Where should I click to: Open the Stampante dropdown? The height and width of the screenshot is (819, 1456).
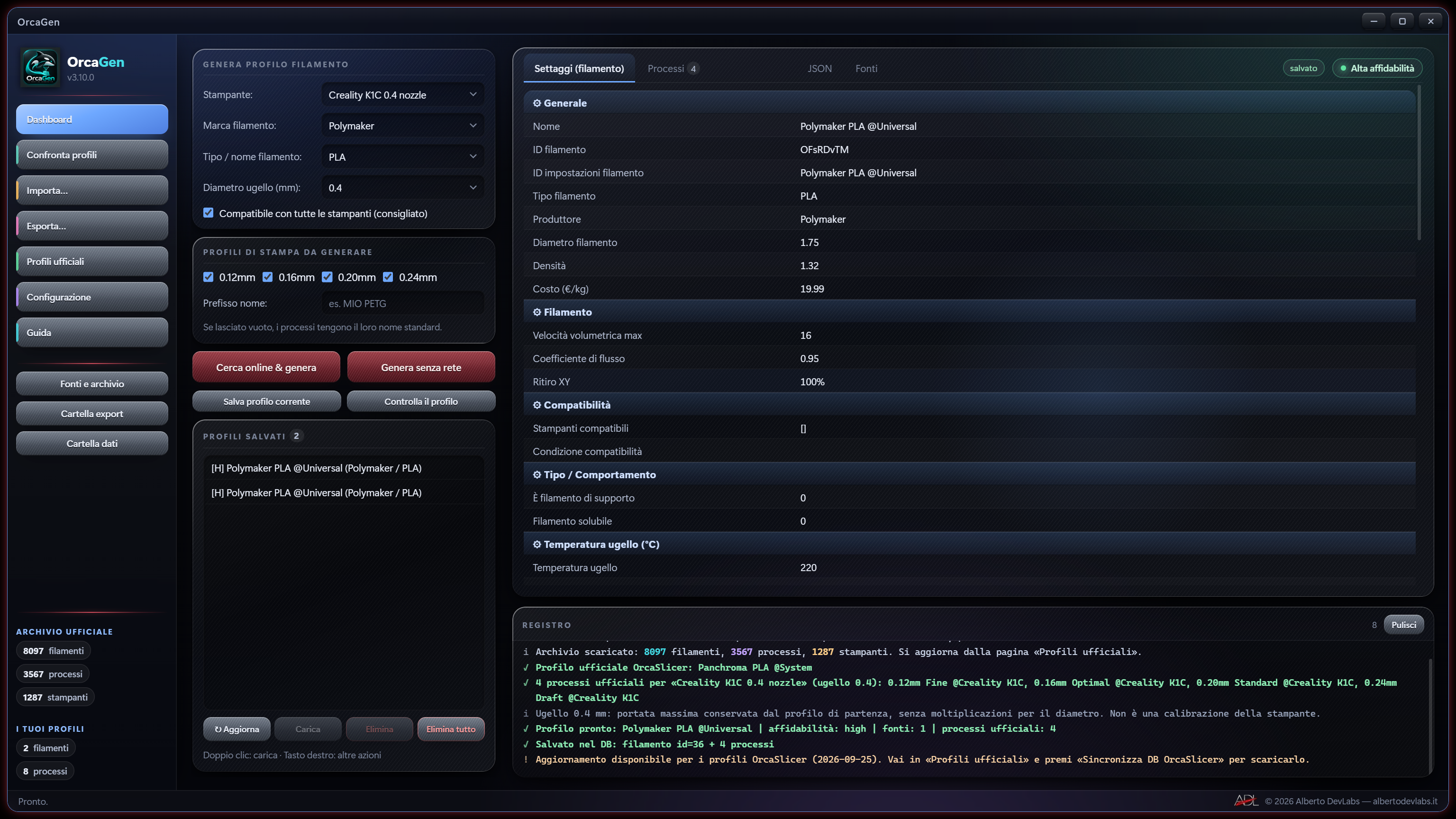pos(402,95)
